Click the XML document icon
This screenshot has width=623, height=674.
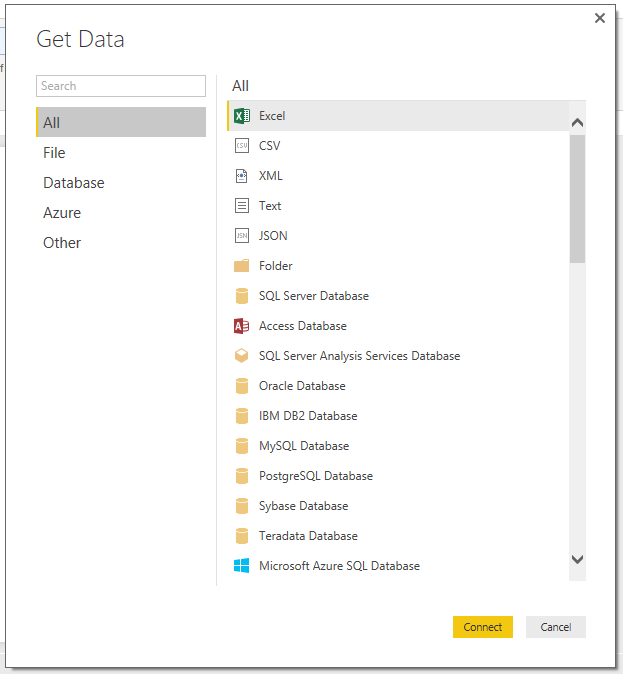pos(241,176)
